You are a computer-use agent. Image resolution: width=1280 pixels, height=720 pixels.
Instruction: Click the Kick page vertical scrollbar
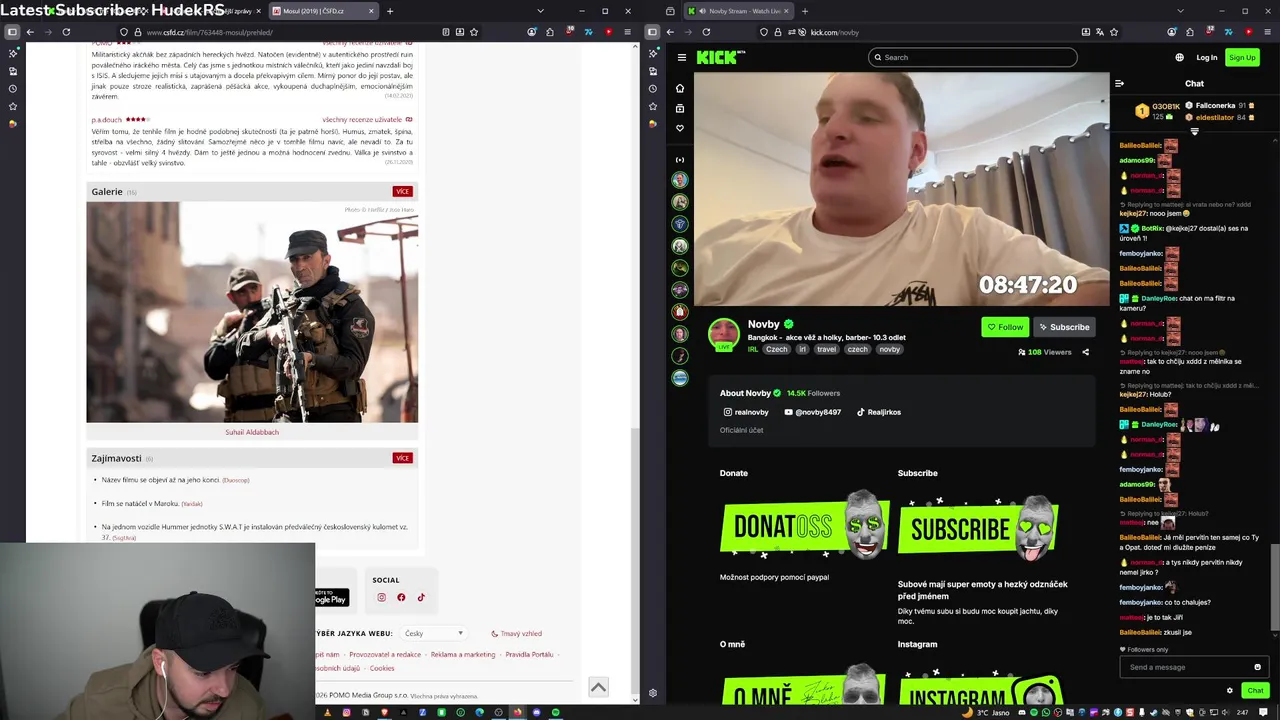tap(1274, 589)
